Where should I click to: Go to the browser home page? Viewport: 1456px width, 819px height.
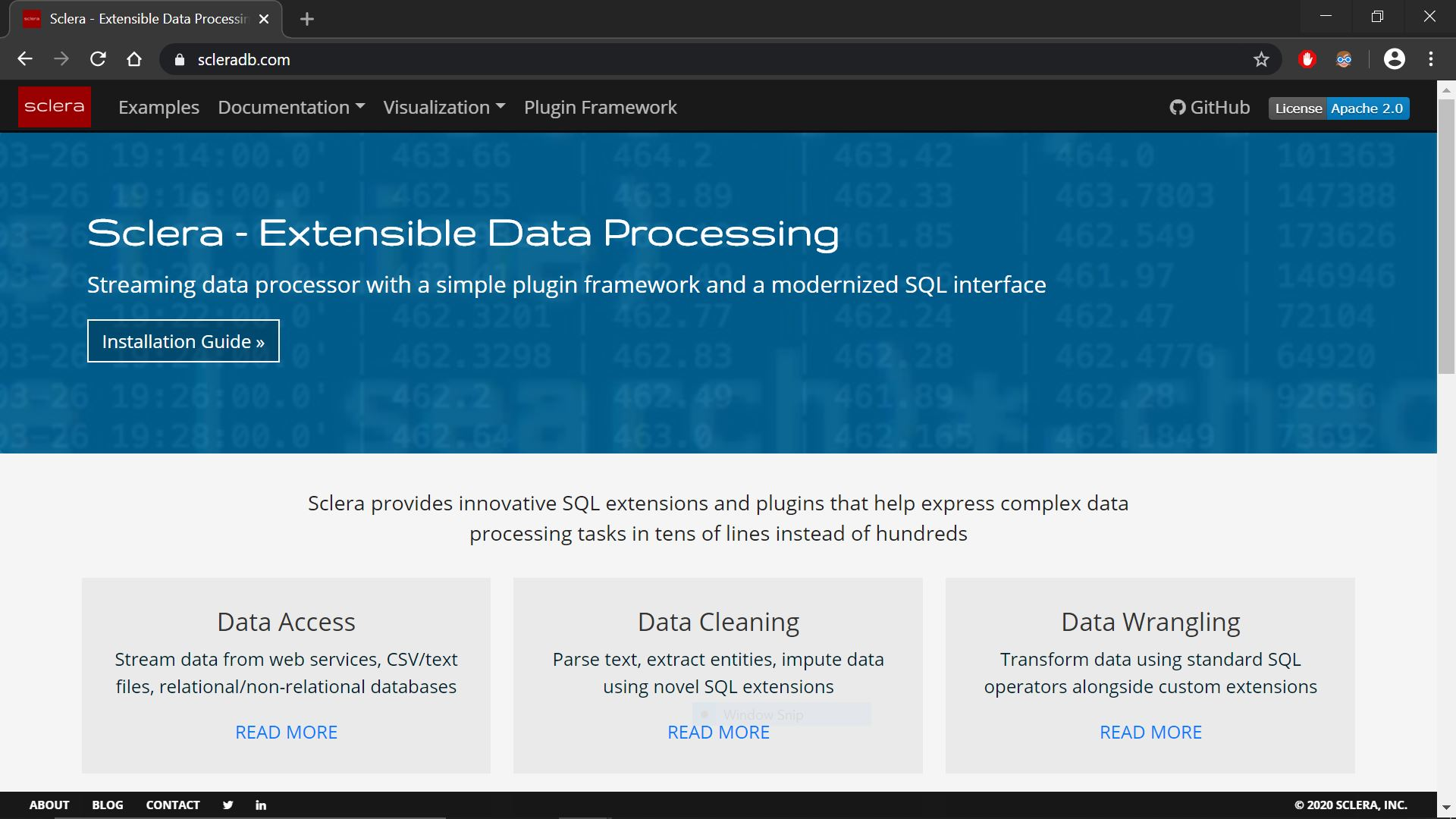pyautogui.click(x=134, y=59)
